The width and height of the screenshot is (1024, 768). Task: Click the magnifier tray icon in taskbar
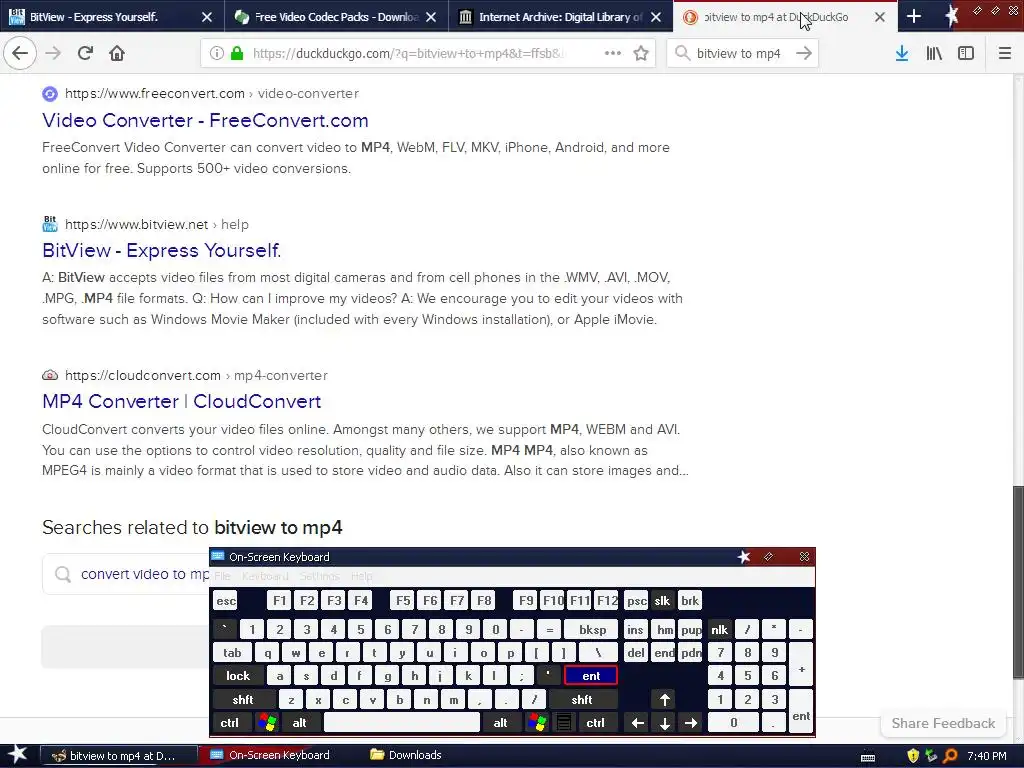tap(950, 756)
